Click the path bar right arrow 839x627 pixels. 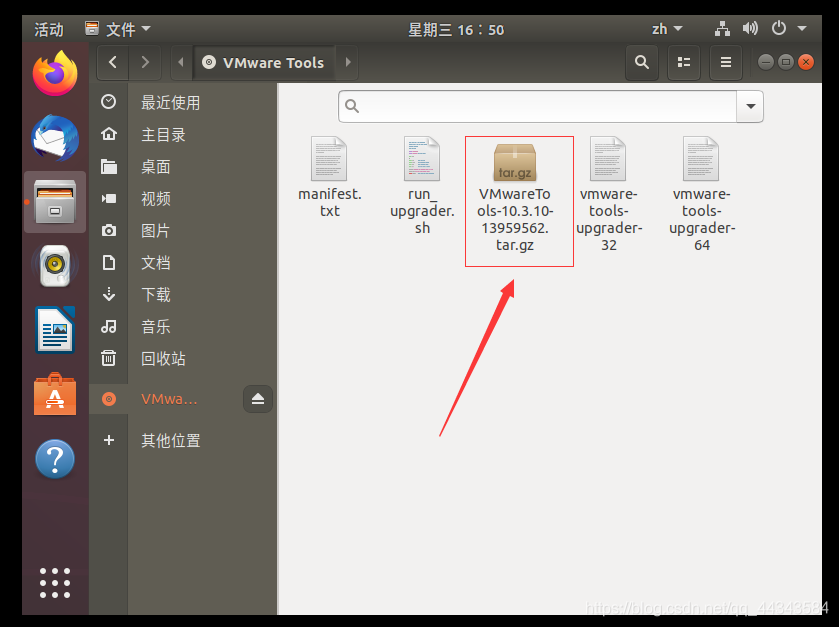click(x=348, y=62)
